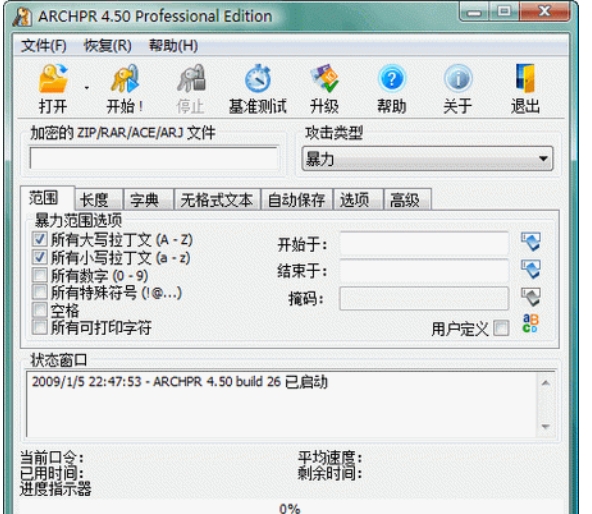Uncheck 所有小写拉丁文 (a - z)
592x514 pixels.
point(40,258)
